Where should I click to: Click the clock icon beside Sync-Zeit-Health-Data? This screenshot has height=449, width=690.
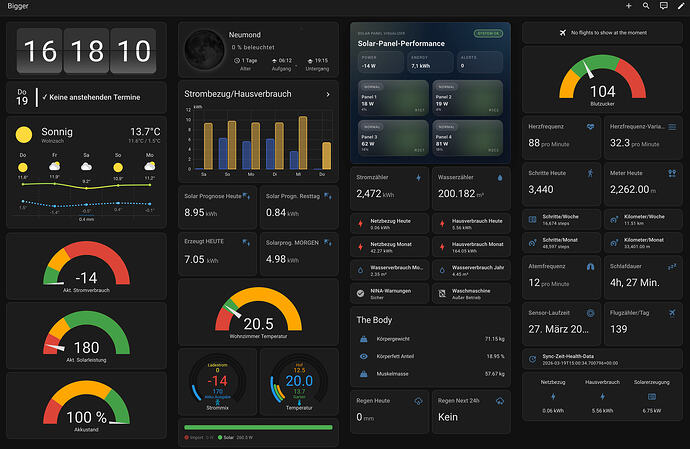(532, 359)
